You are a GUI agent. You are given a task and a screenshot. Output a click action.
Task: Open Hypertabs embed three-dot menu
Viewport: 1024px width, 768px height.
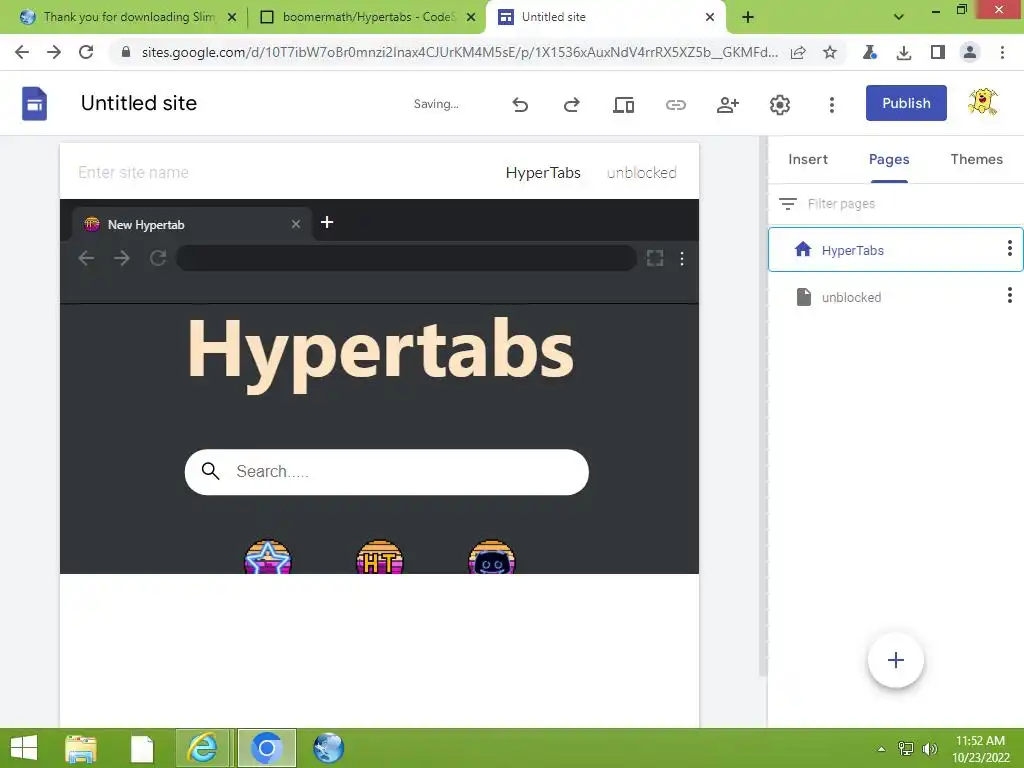682,259
